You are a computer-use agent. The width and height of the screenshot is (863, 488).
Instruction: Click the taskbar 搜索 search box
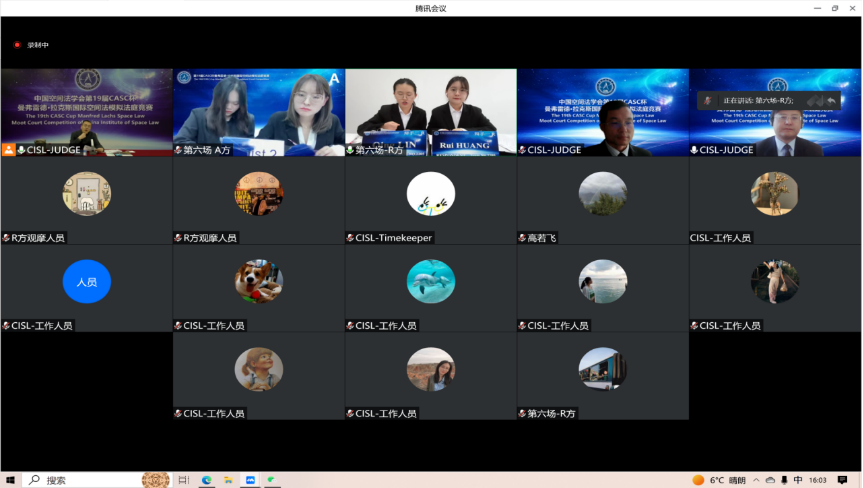pyautogui.click(x=96, y=480)
